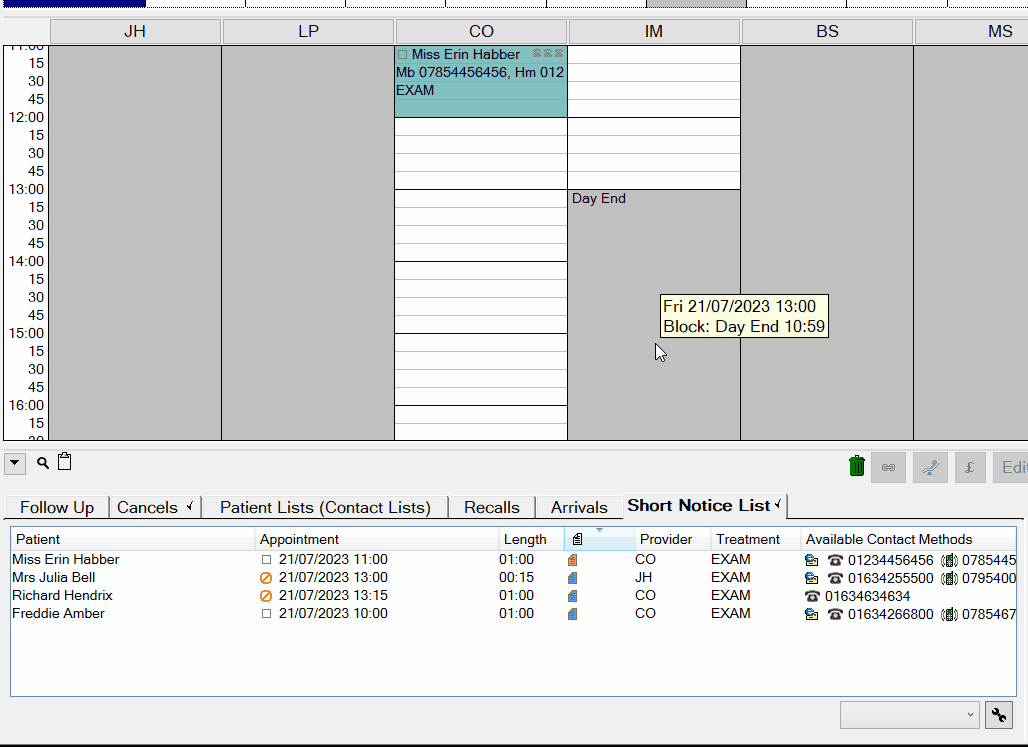1028x747 pixels.
Task: Click the CO provider column header
Action: tap(481, 32)
